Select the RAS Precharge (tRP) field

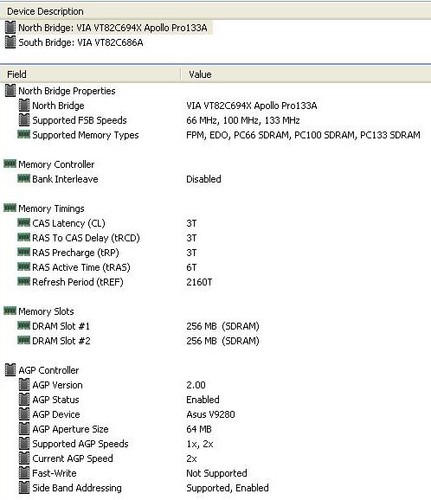coord(76,253)
